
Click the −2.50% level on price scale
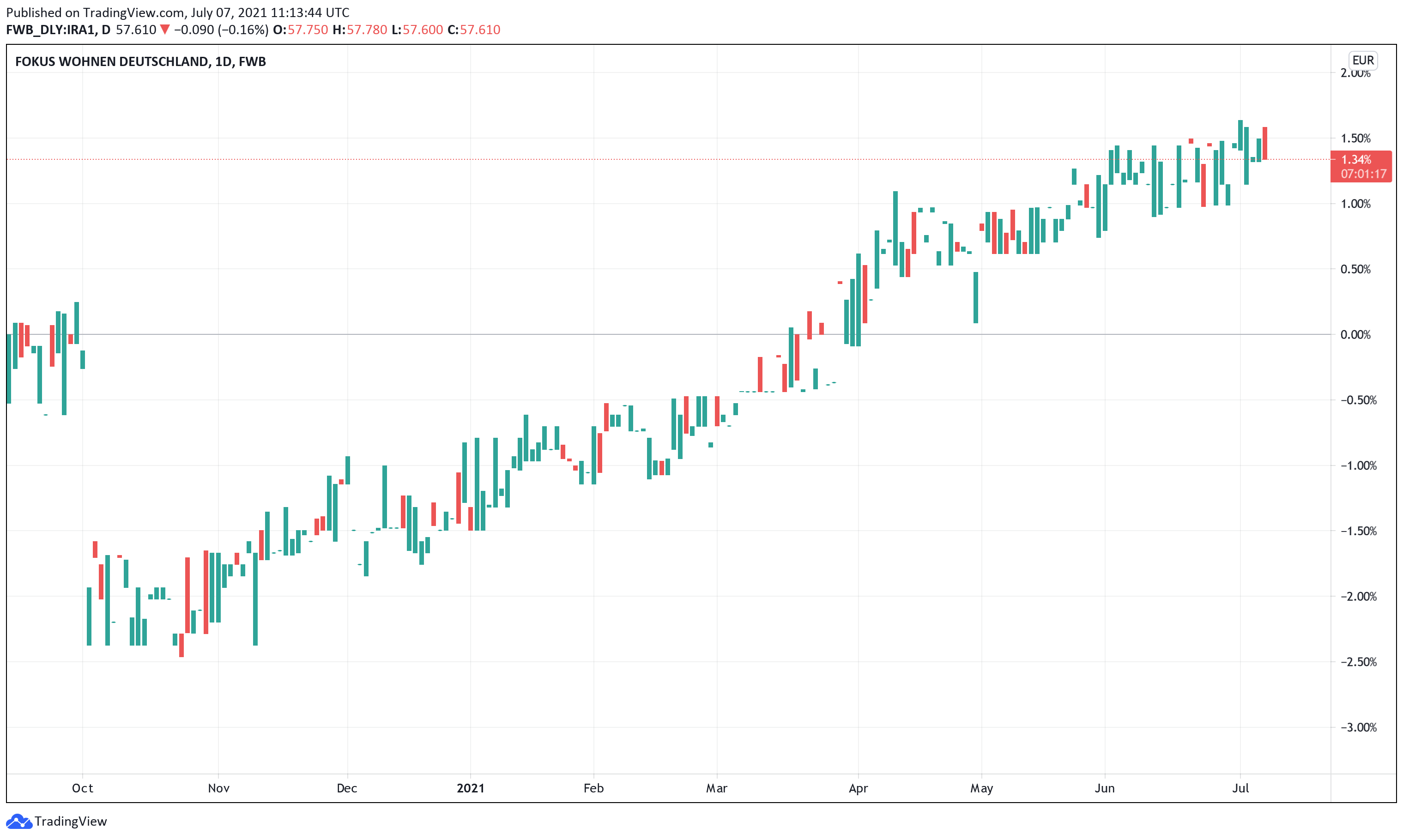[1357, 662]
